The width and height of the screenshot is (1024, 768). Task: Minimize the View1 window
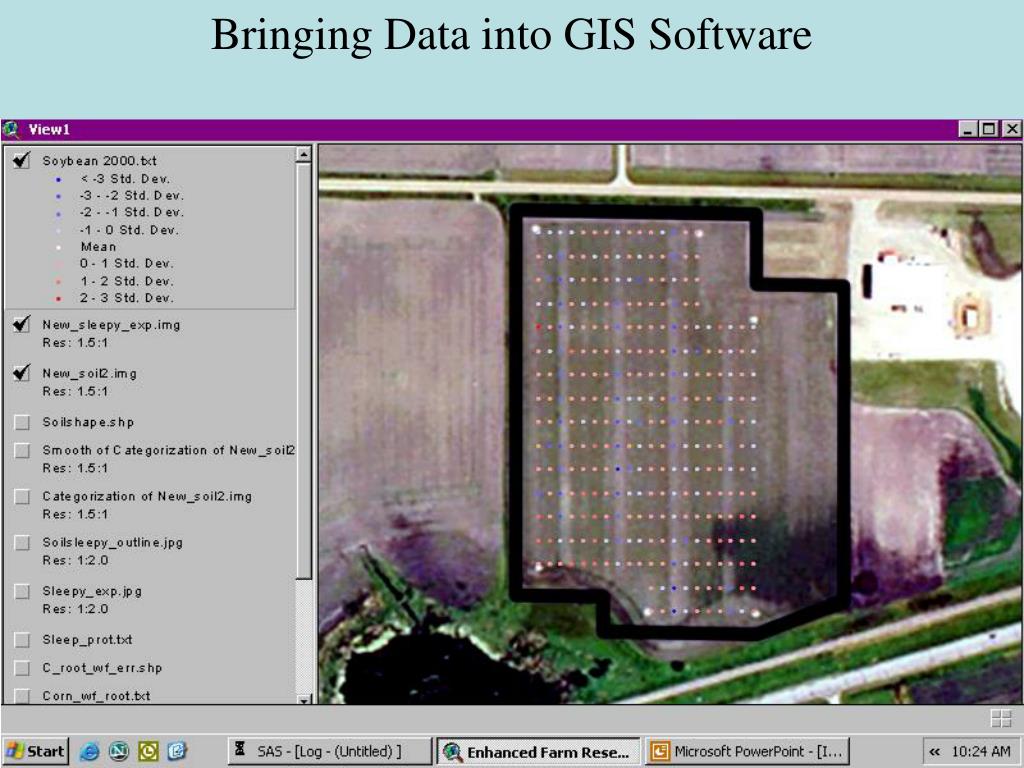(969, 129)
